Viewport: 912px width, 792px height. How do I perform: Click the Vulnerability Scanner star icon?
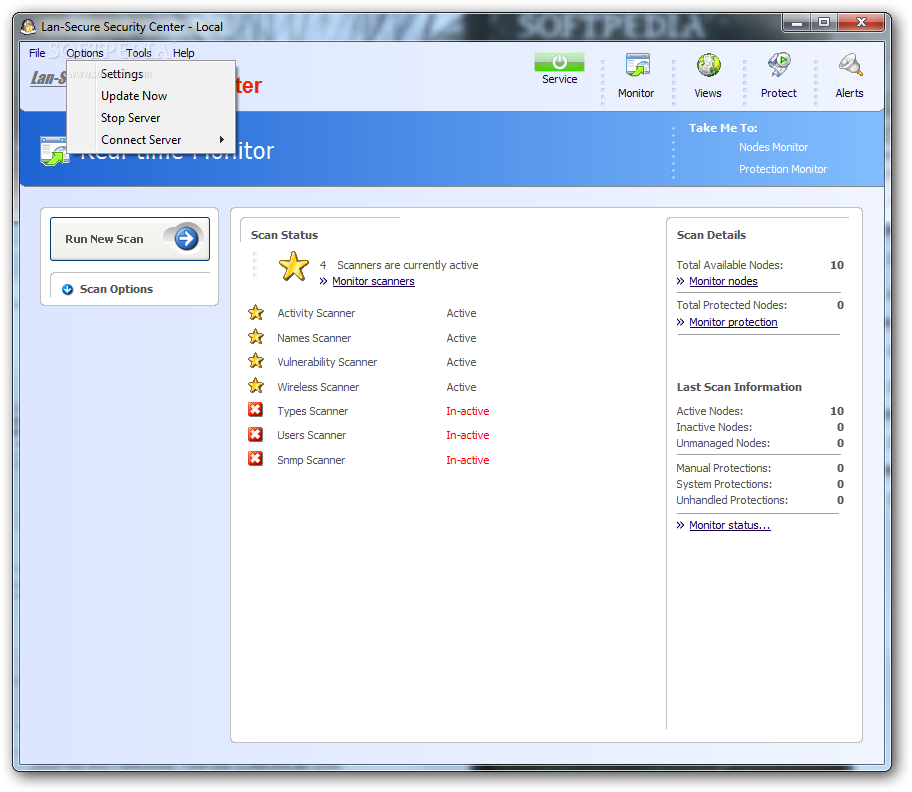tap(255, 361)
